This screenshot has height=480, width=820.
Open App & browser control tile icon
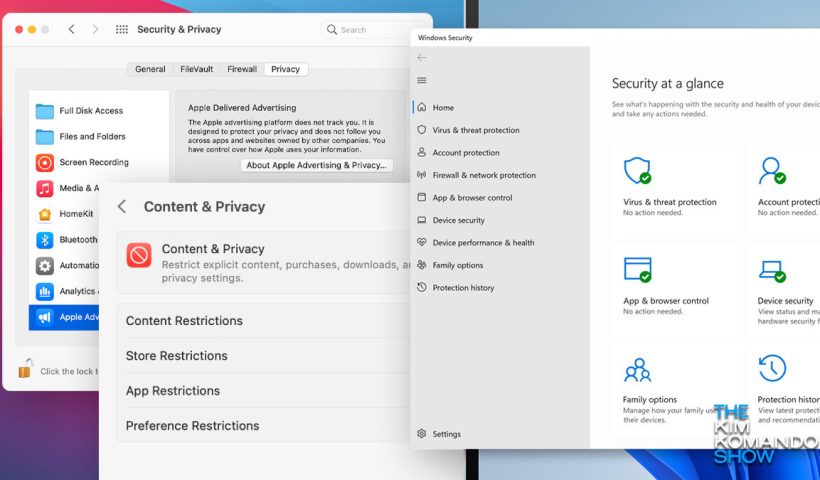tap(637, 269)
